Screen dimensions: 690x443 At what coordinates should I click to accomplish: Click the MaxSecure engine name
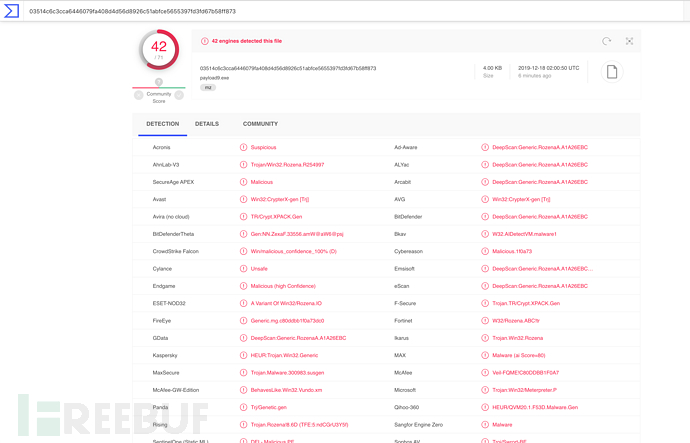click(166, 373)
